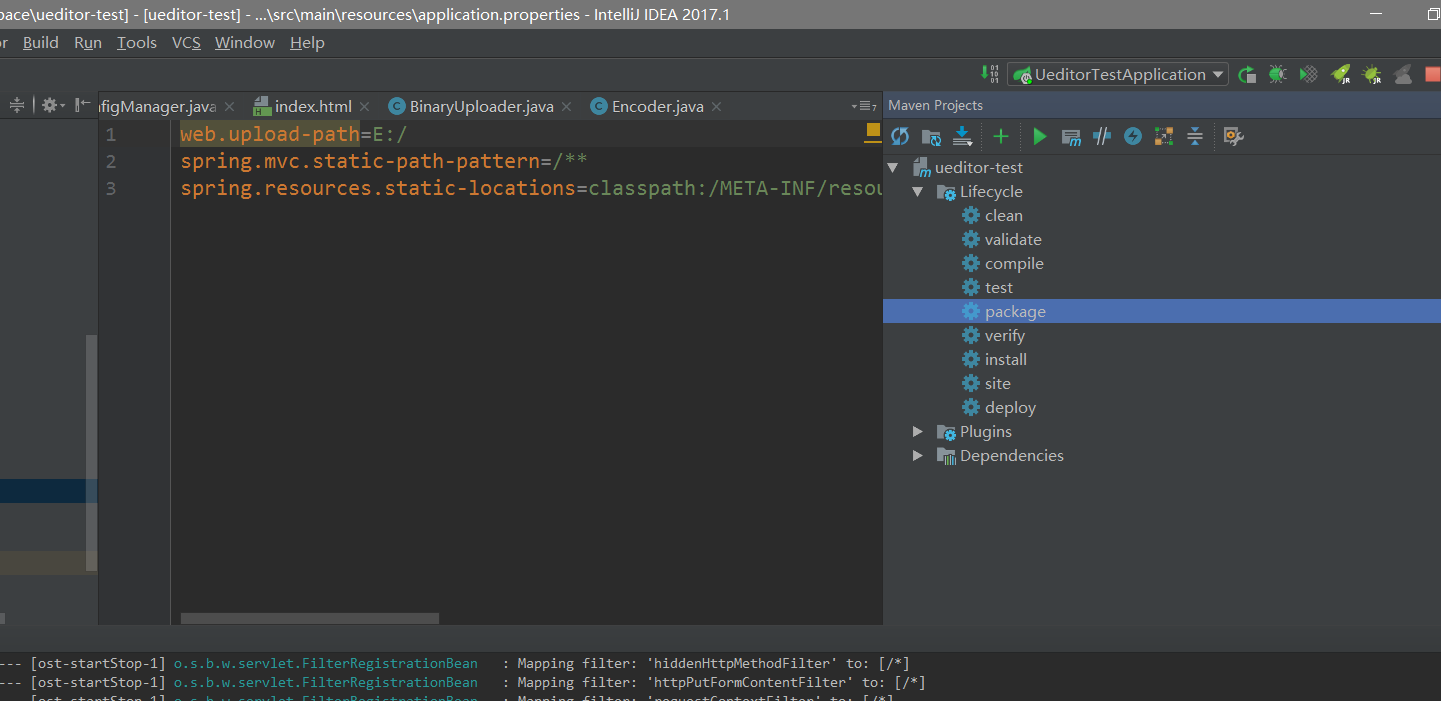
Task: Collapse all nodes in Maven Projects
Action: pos(1194,136)
